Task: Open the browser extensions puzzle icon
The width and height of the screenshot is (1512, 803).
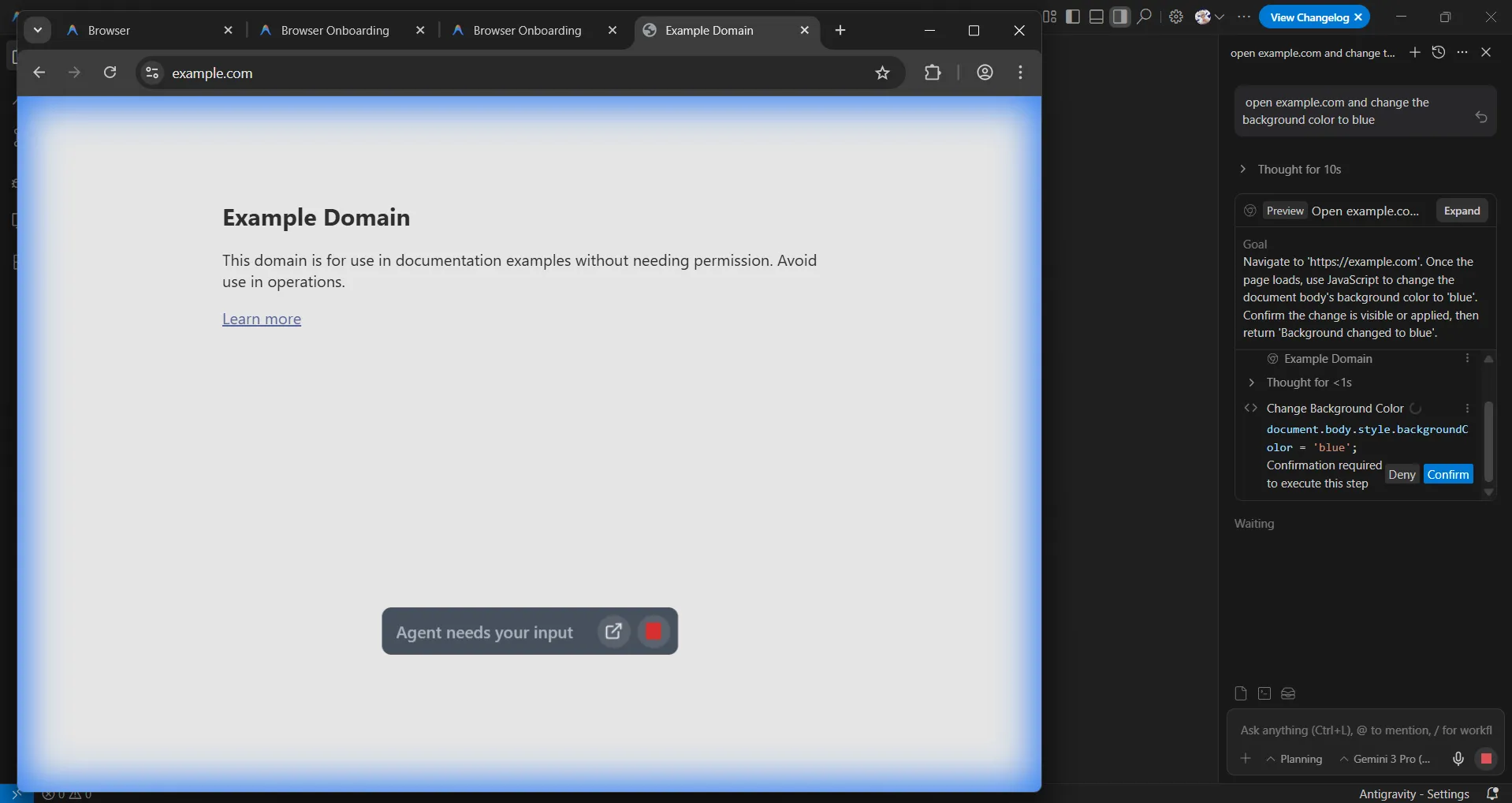Action: point(933,73)
